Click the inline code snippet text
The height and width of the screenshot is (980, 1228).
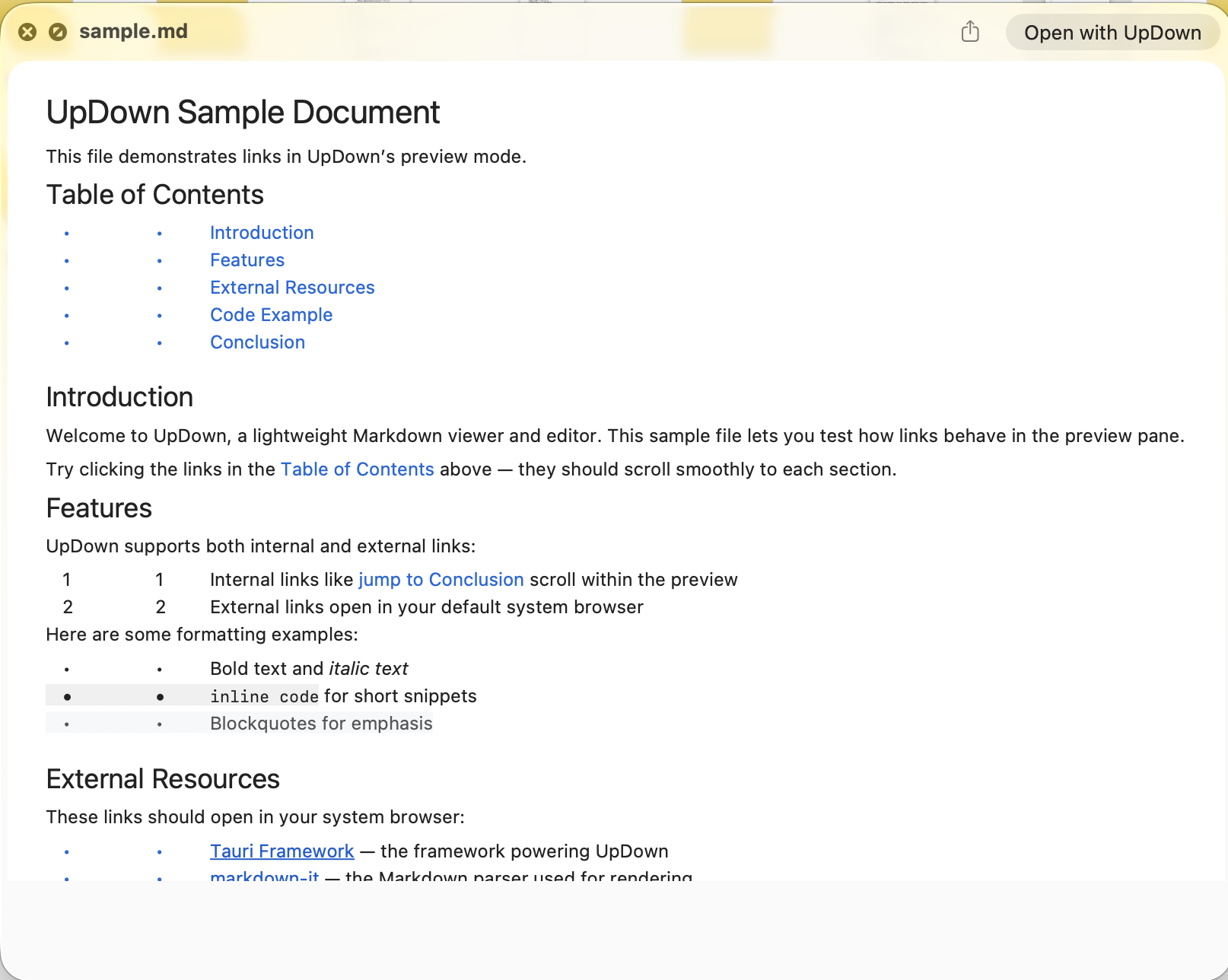click(x=264, y=696)
